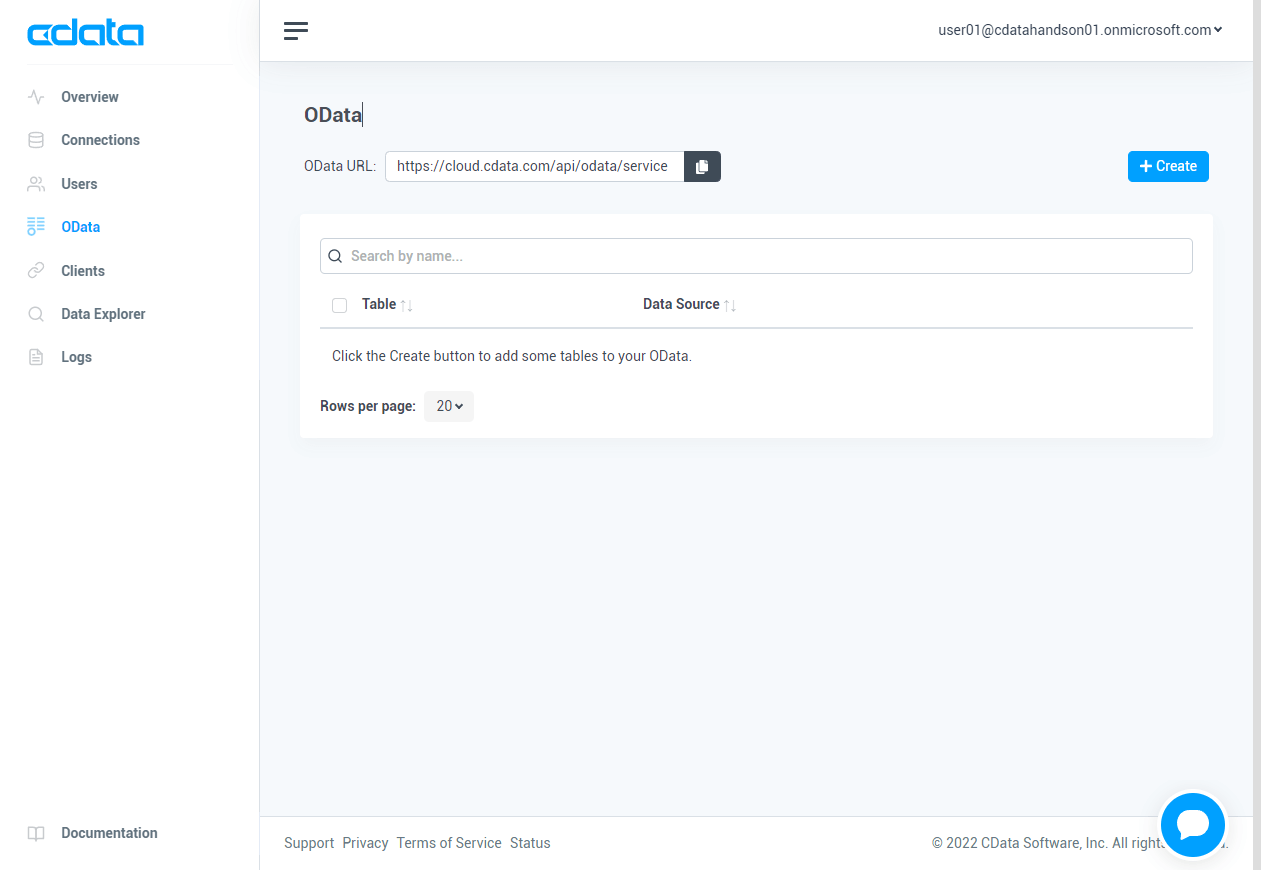Open the user account dropdown menu
Image resolution: width=1261 pixels, height=870 pixels.
pyautogui.click(x=1080, y=30)
